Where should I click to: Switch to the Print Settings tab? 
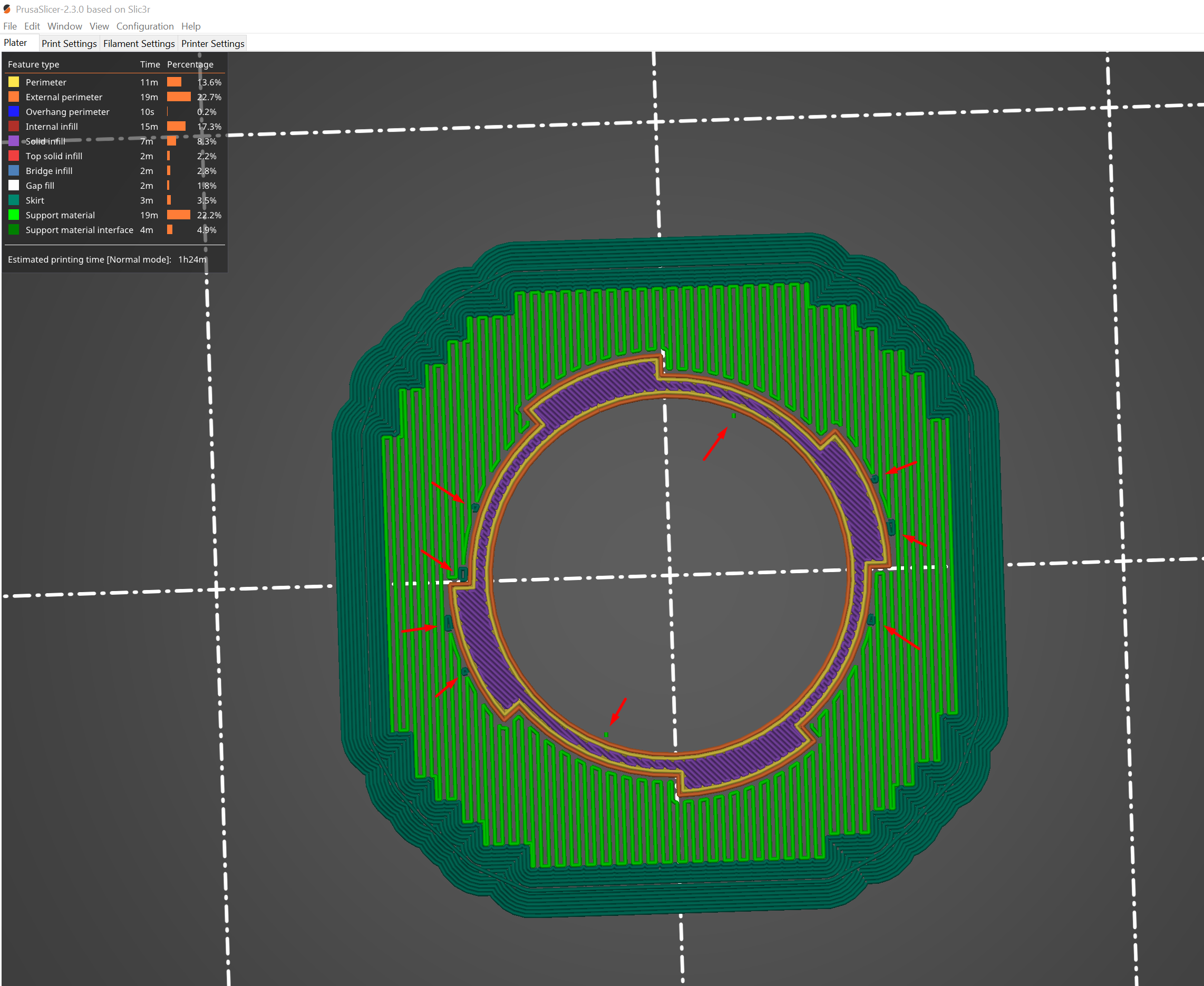69,44
